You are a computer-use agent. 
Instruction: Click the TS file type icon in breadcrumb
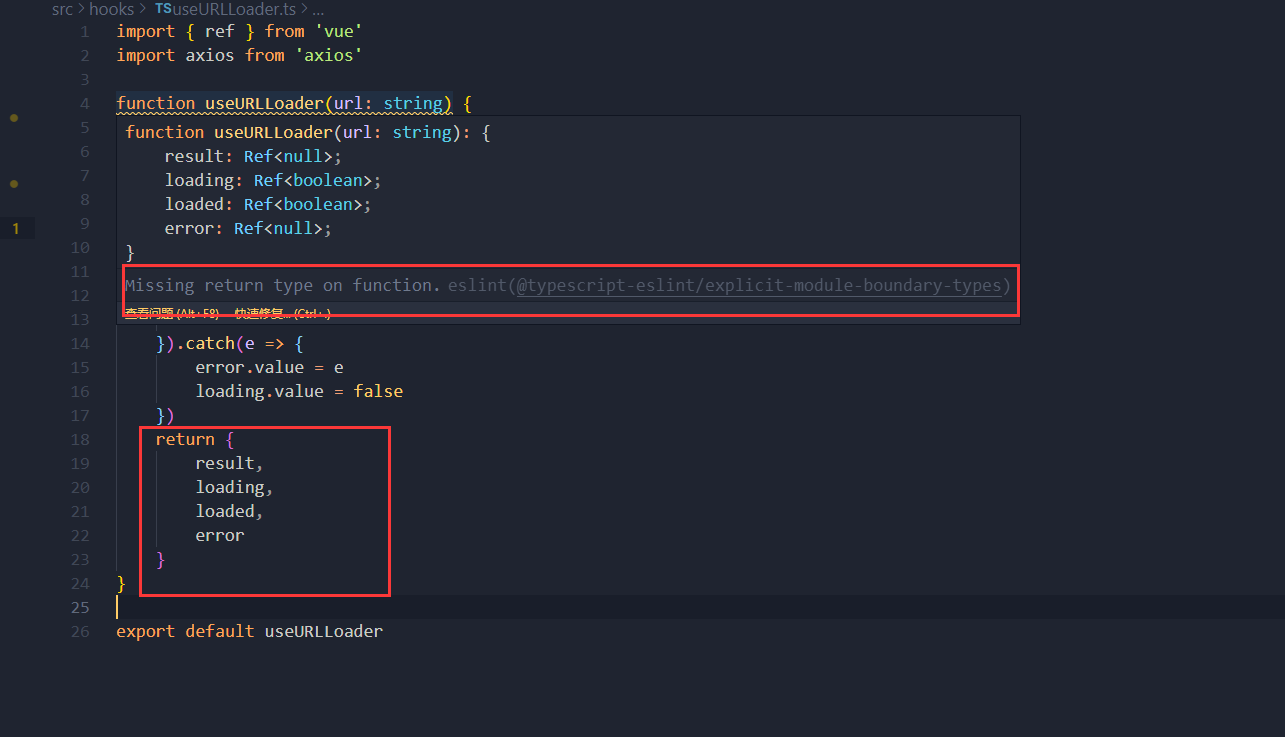pos(163,9)
